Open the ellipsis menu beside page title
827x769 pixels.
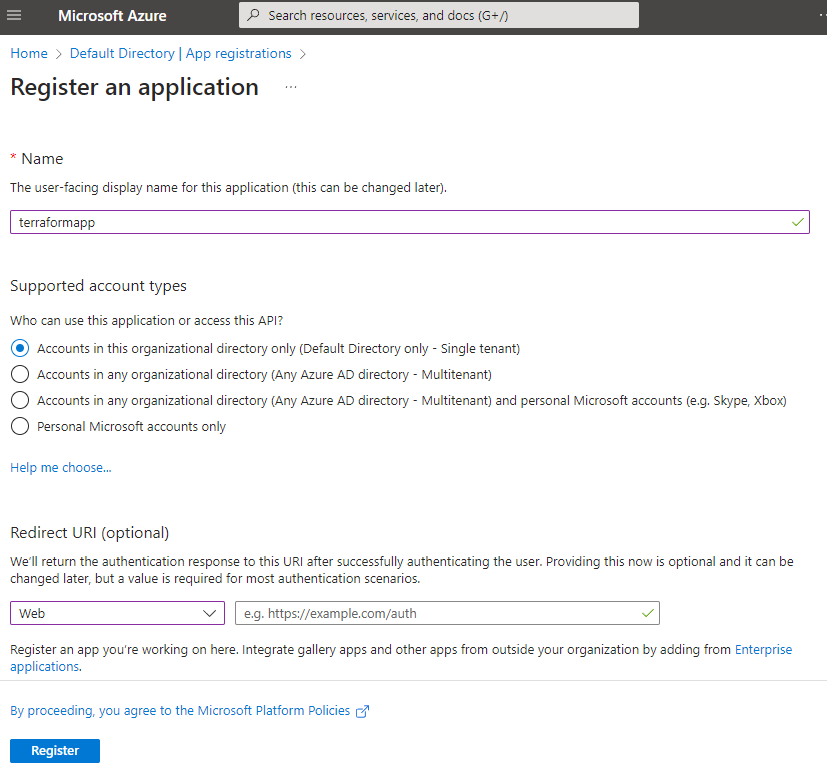(290, 88)
